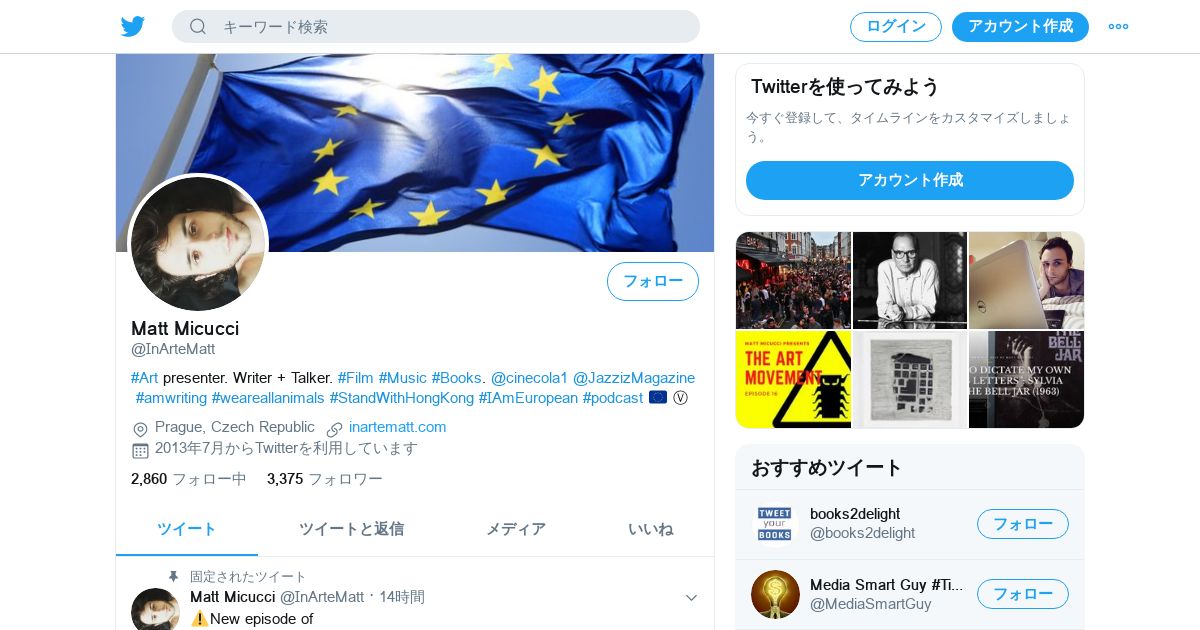Switch to the ツイートと返信 tab

pos(351,529)
